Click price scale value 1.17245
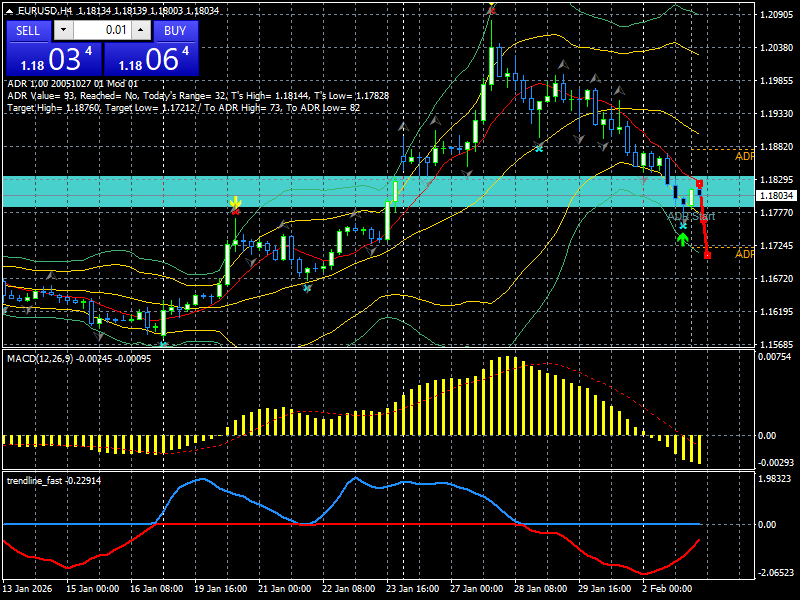 pyautogui.click(x=777, y=246)
